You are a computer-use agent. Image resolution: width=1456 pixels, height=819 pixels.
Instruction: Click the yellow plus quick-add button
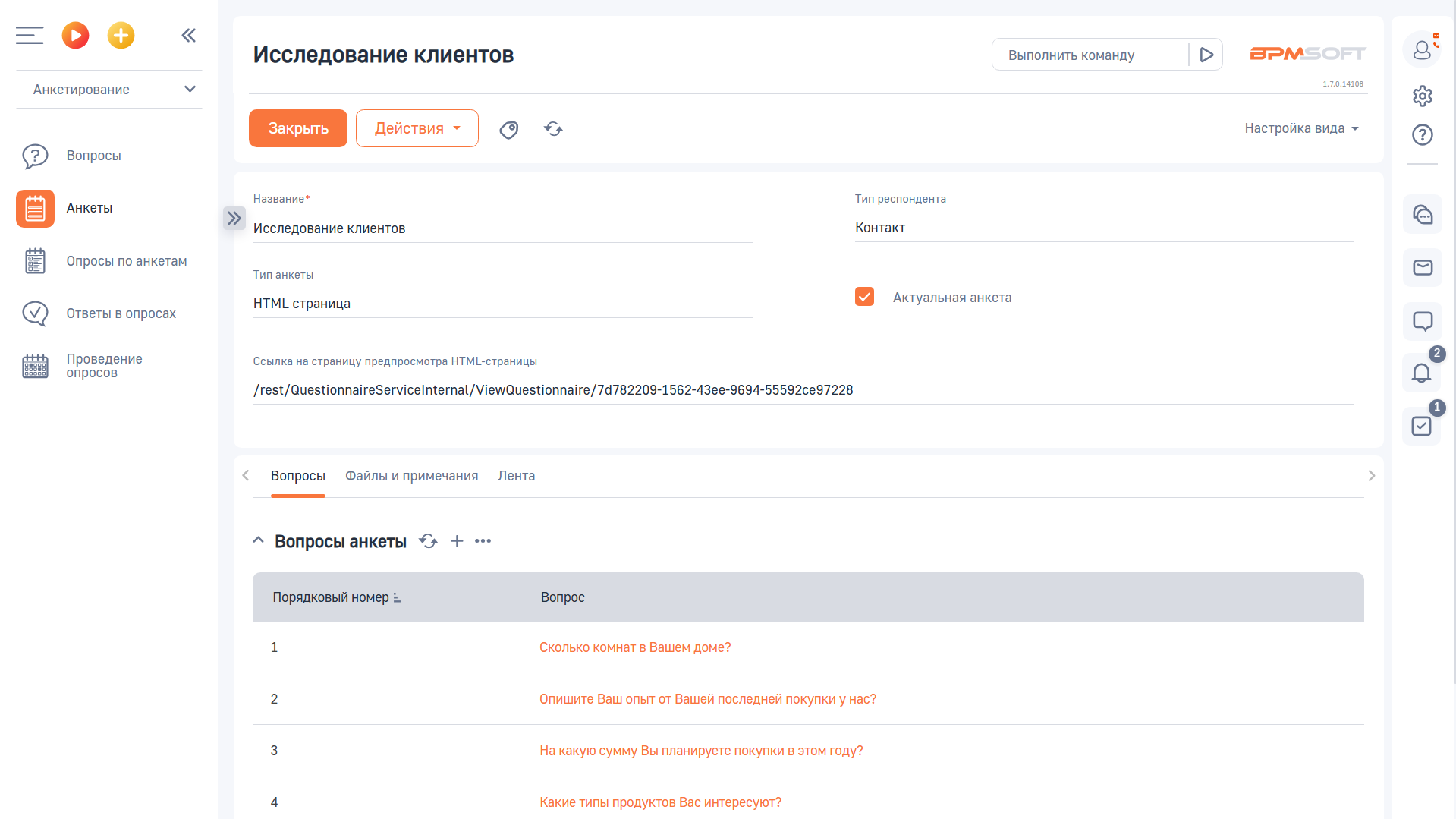(121, 35)
